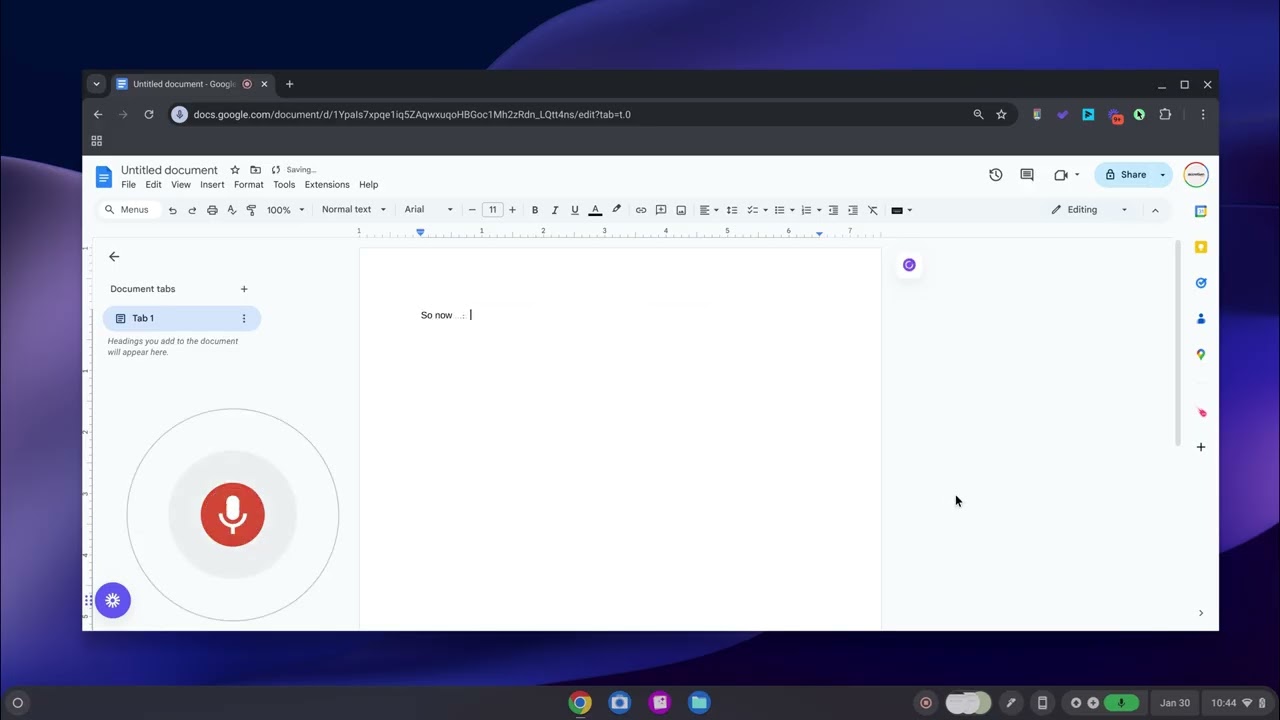Open the Files app in the shelf

click(x=699, y=703)
